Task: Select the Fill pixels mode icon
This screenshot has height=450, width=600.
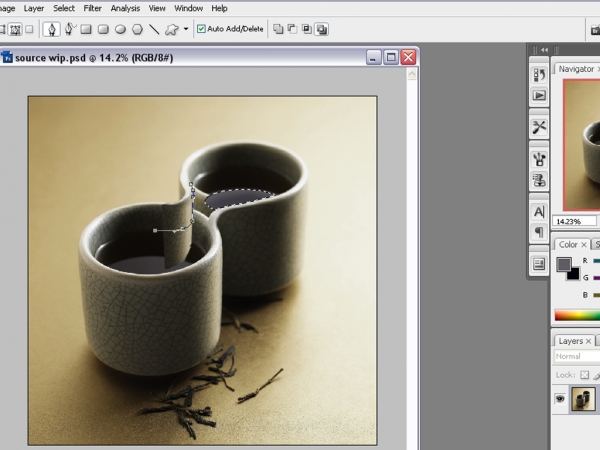Action: pos(29,29)
